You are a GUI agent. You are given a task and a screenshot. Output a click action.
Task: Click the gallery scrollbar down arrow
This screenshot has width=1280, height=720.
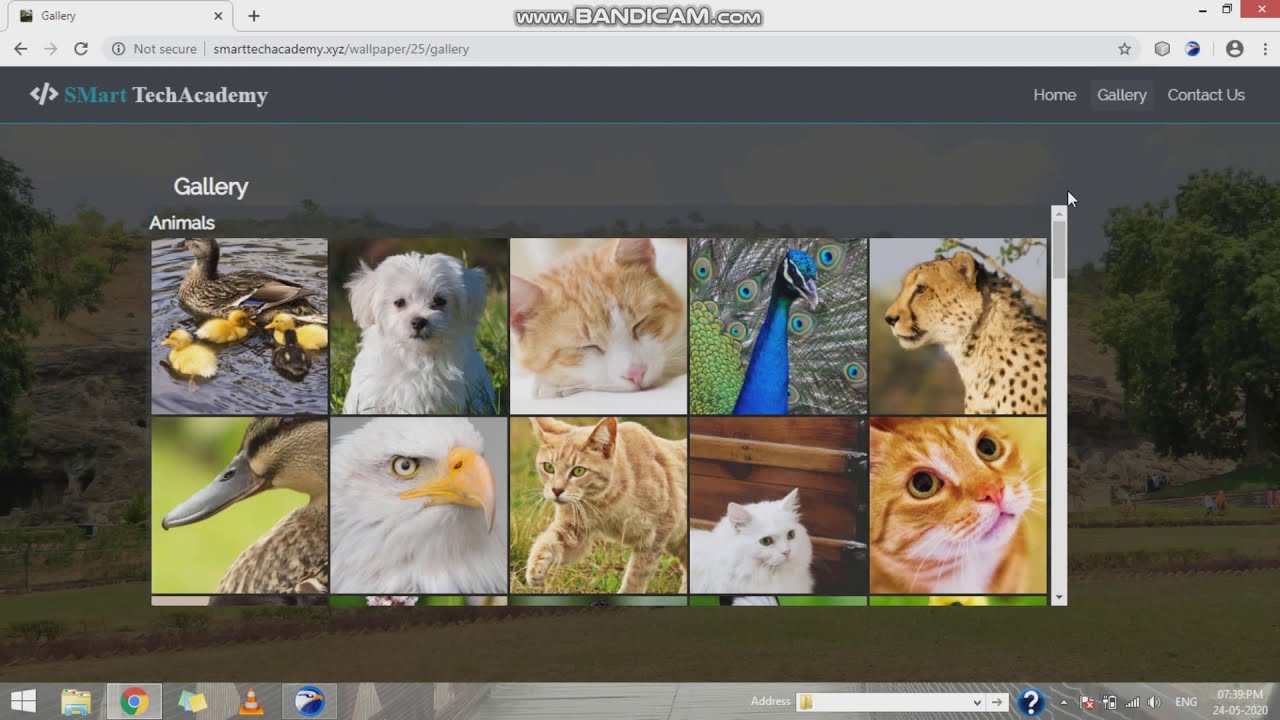[1059, 597]
